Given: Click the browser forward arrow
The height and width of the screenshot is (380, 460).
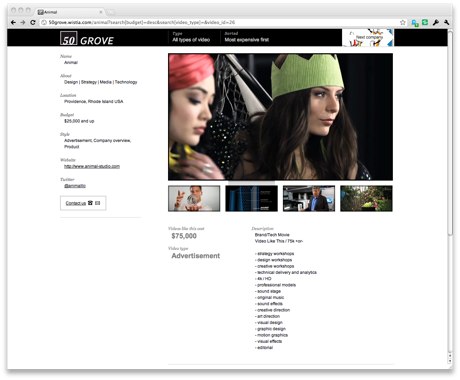Looking at the screenshot, I should 23,22.
